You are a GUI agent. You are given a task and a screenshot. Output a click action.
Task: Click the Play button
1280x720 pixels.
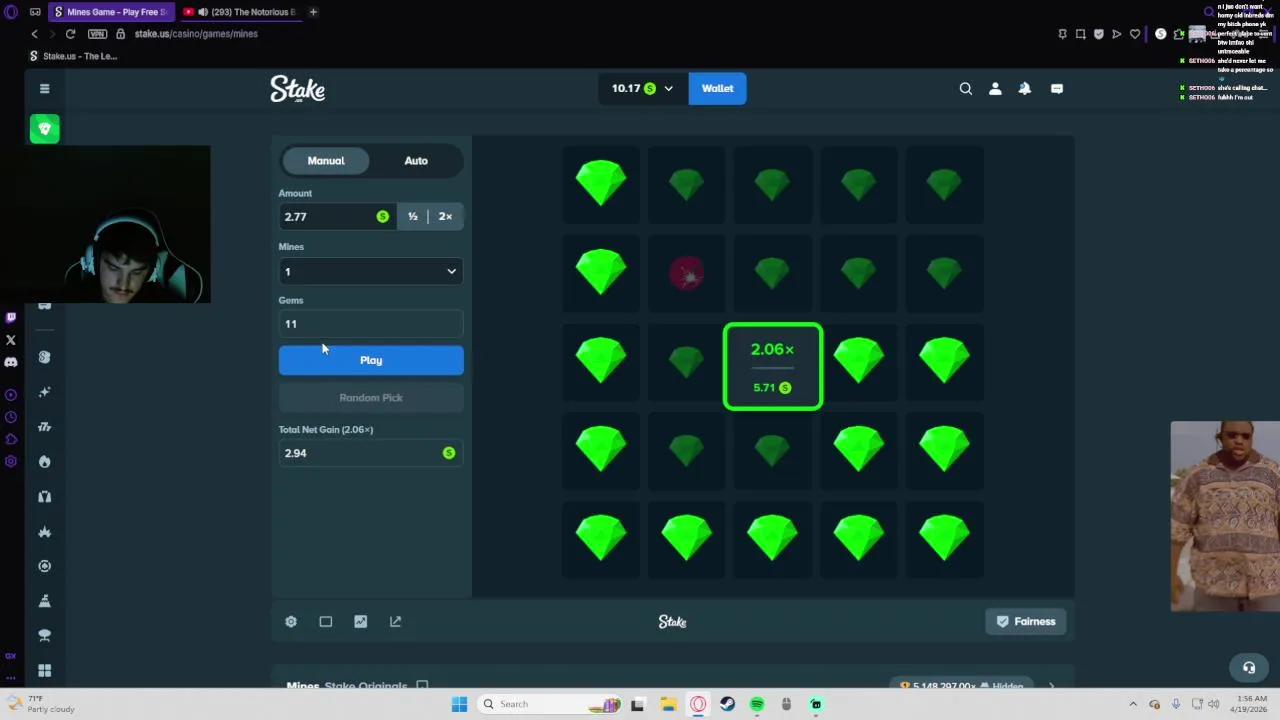coord(371,360)
